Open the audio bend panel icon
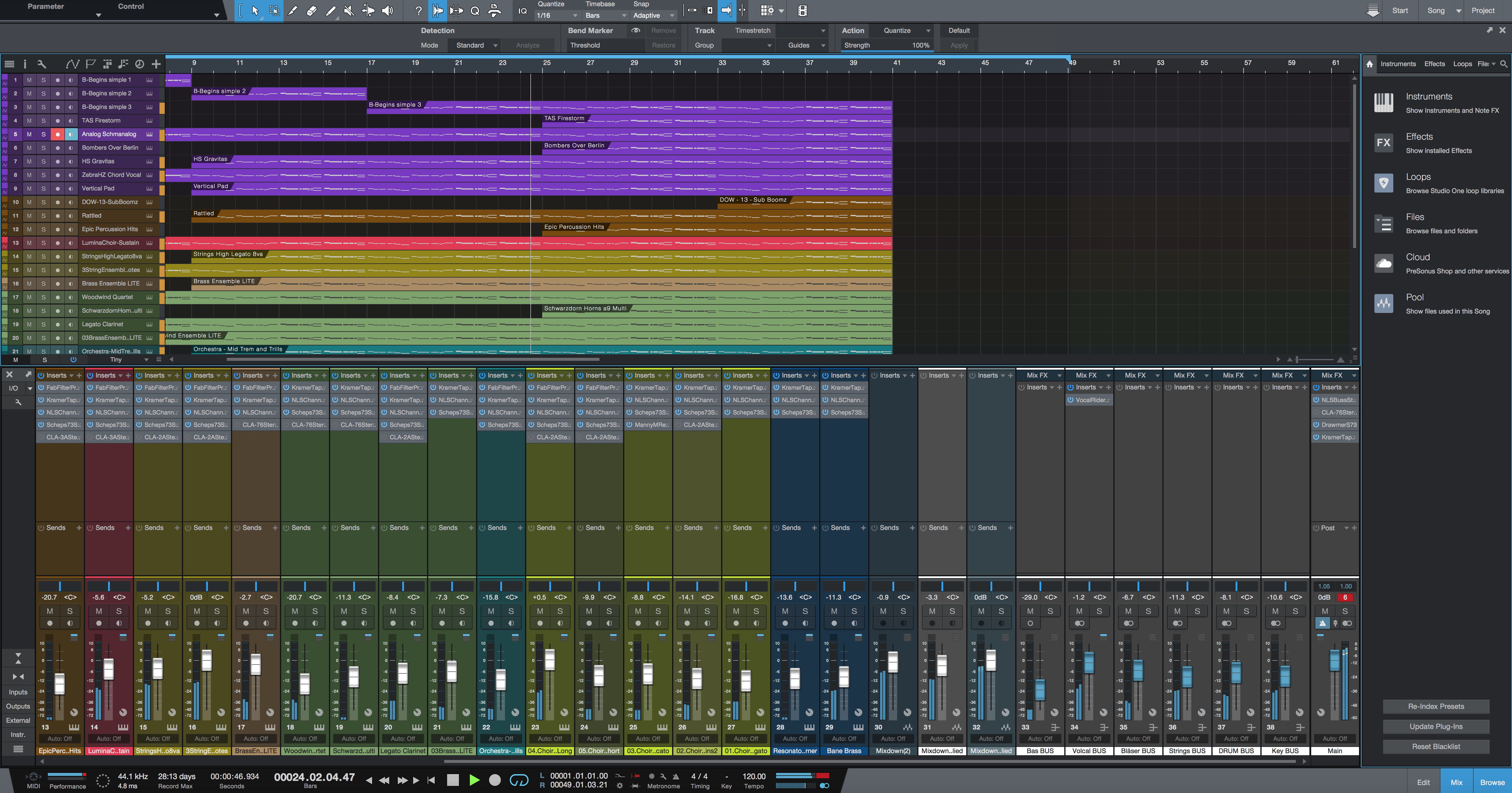 point(437,11)
